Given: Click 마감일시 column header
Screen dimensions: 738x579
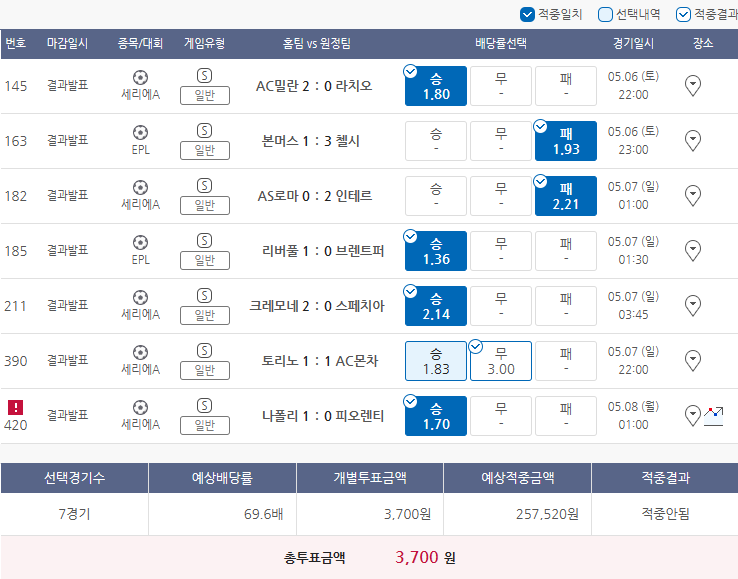Looking at the screenshot, I should (67, 44).
